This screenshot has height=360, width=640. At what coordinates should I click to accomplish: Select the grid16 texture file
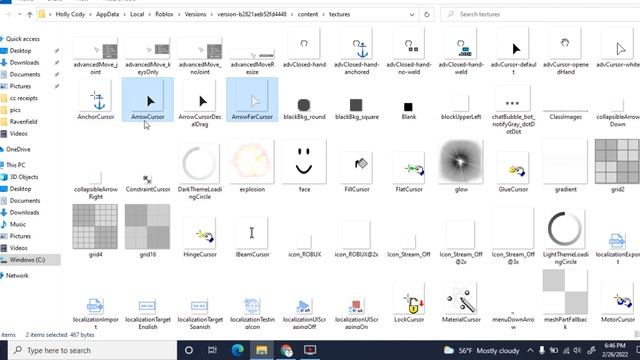coord(148,231)
